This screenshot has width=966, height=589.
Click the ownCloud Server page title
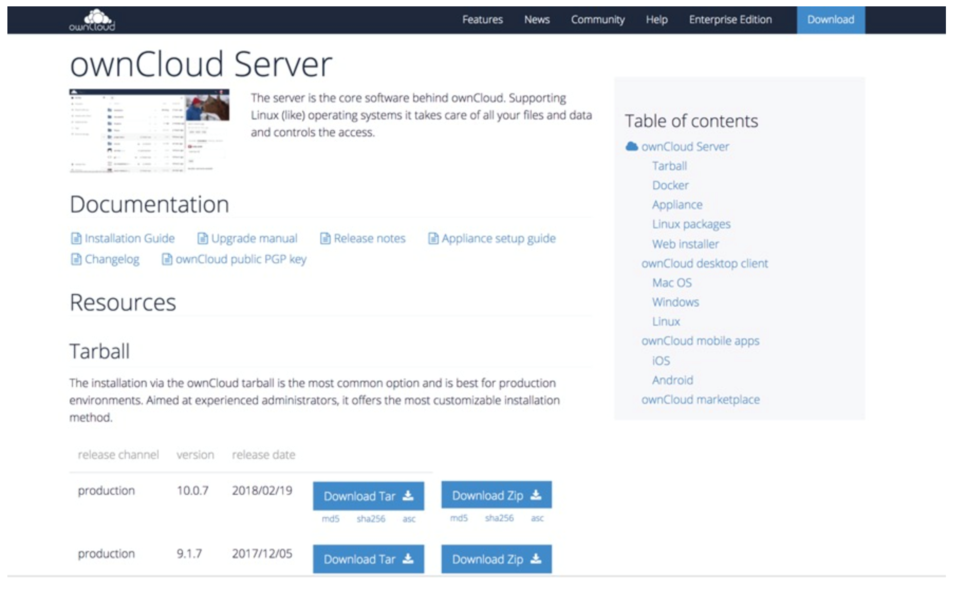click(201, 64)
